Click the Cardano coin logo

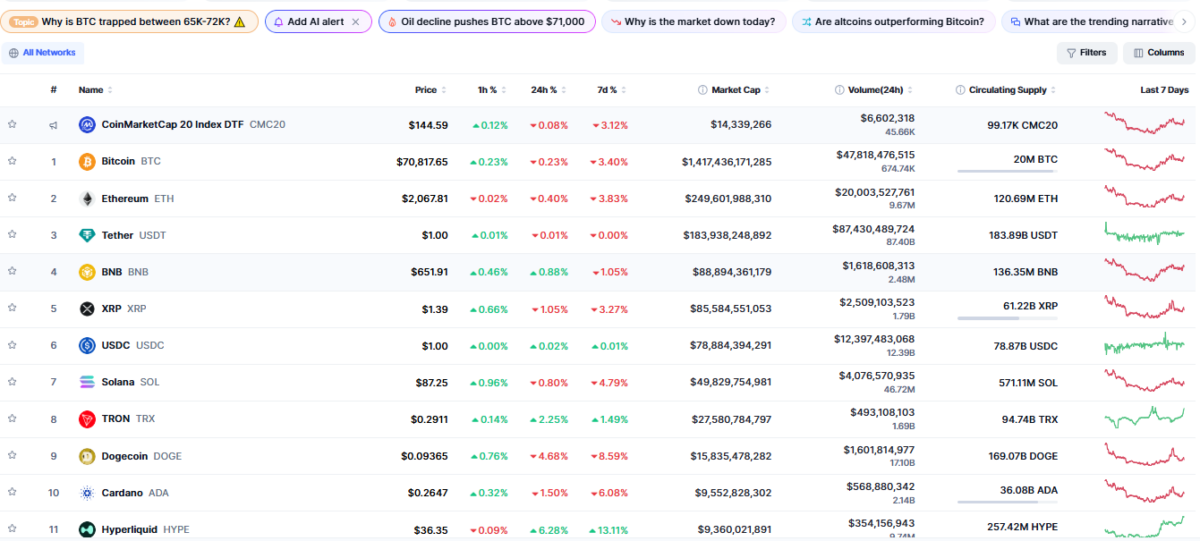pyautogui.click(x=87, y=493)
